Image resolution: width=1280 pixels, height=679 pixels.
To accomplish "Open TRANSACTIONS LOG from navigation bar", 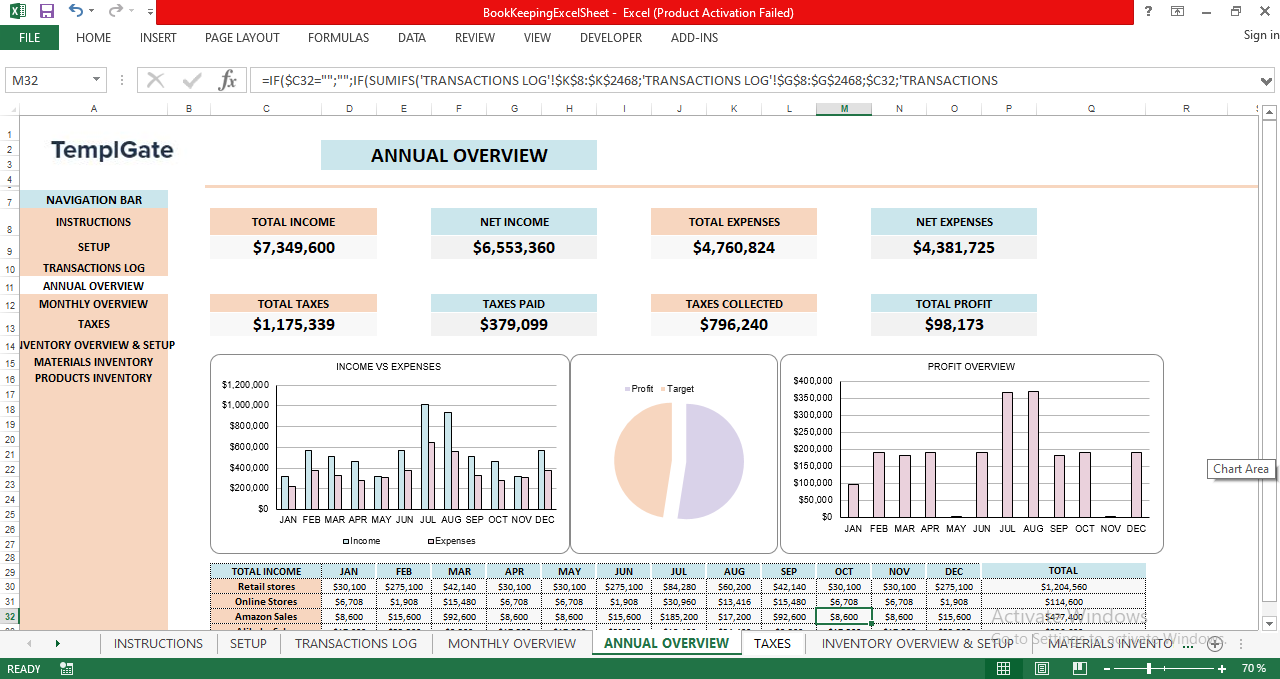I will [x=94, y=268].
